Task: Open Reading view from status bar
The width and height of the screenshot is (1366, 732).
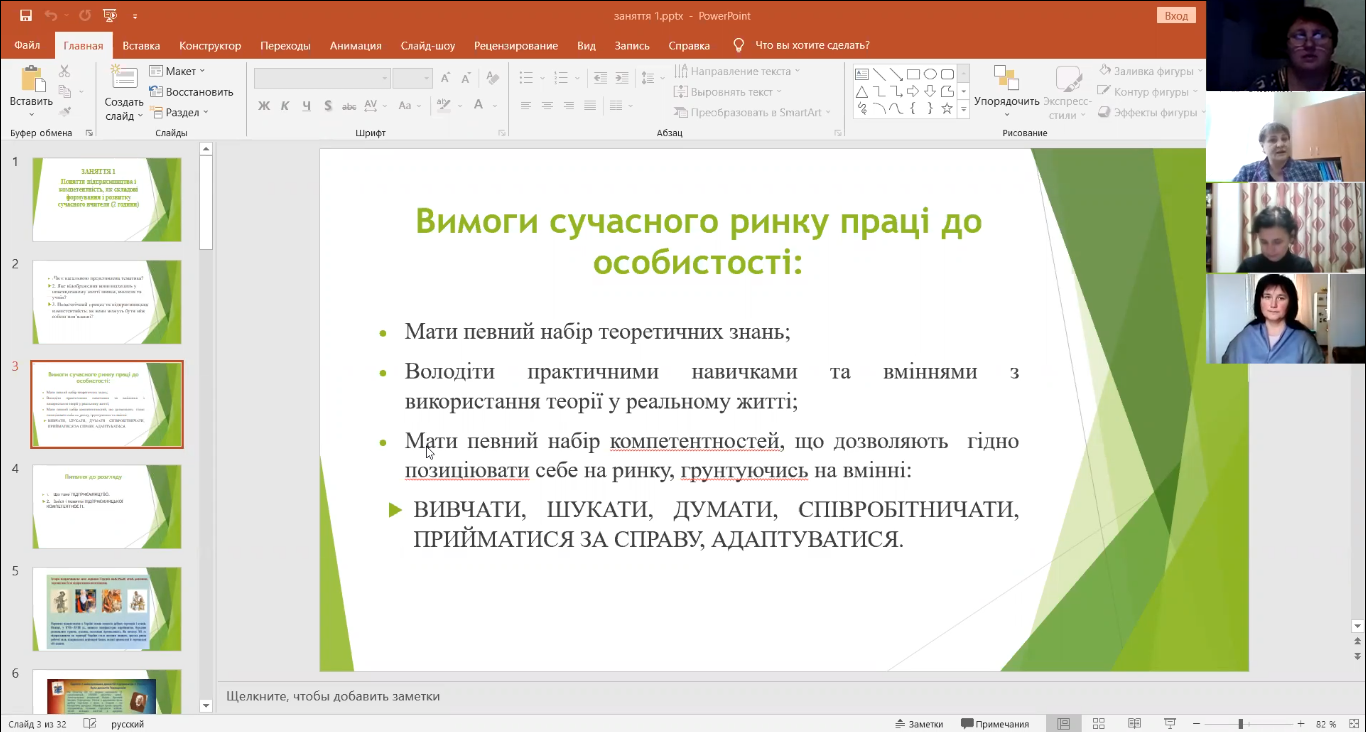Action: click(1133, 724)
